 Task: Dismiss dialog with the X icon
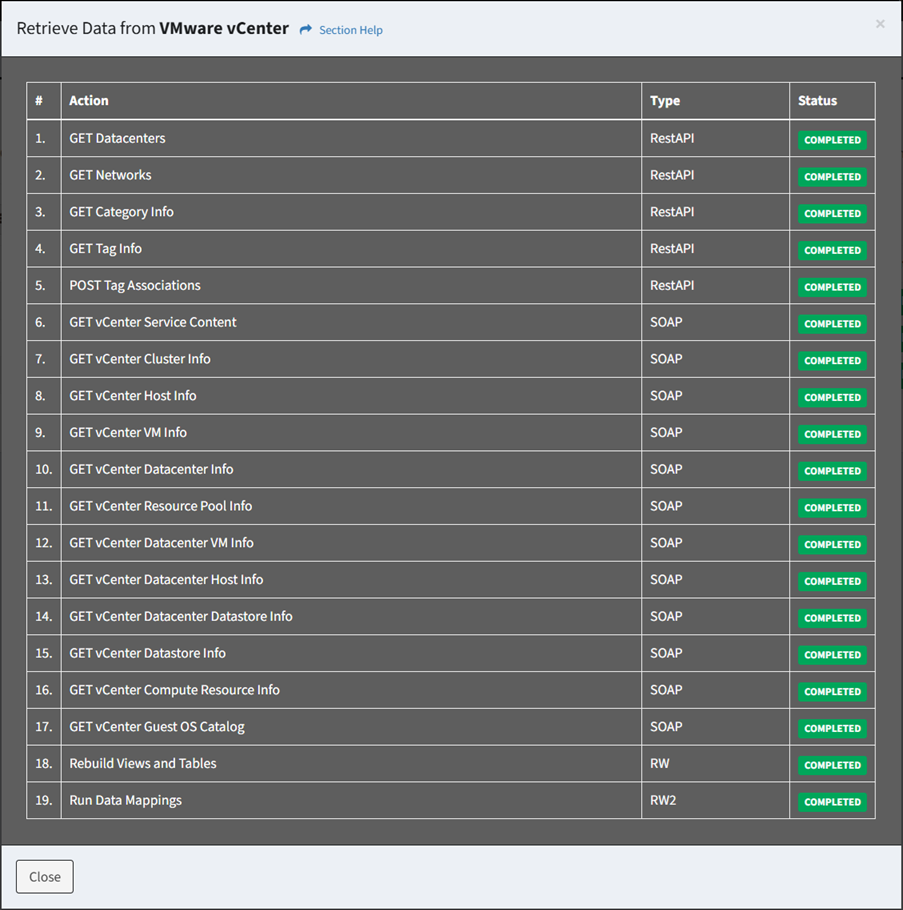tap(880, 24)
